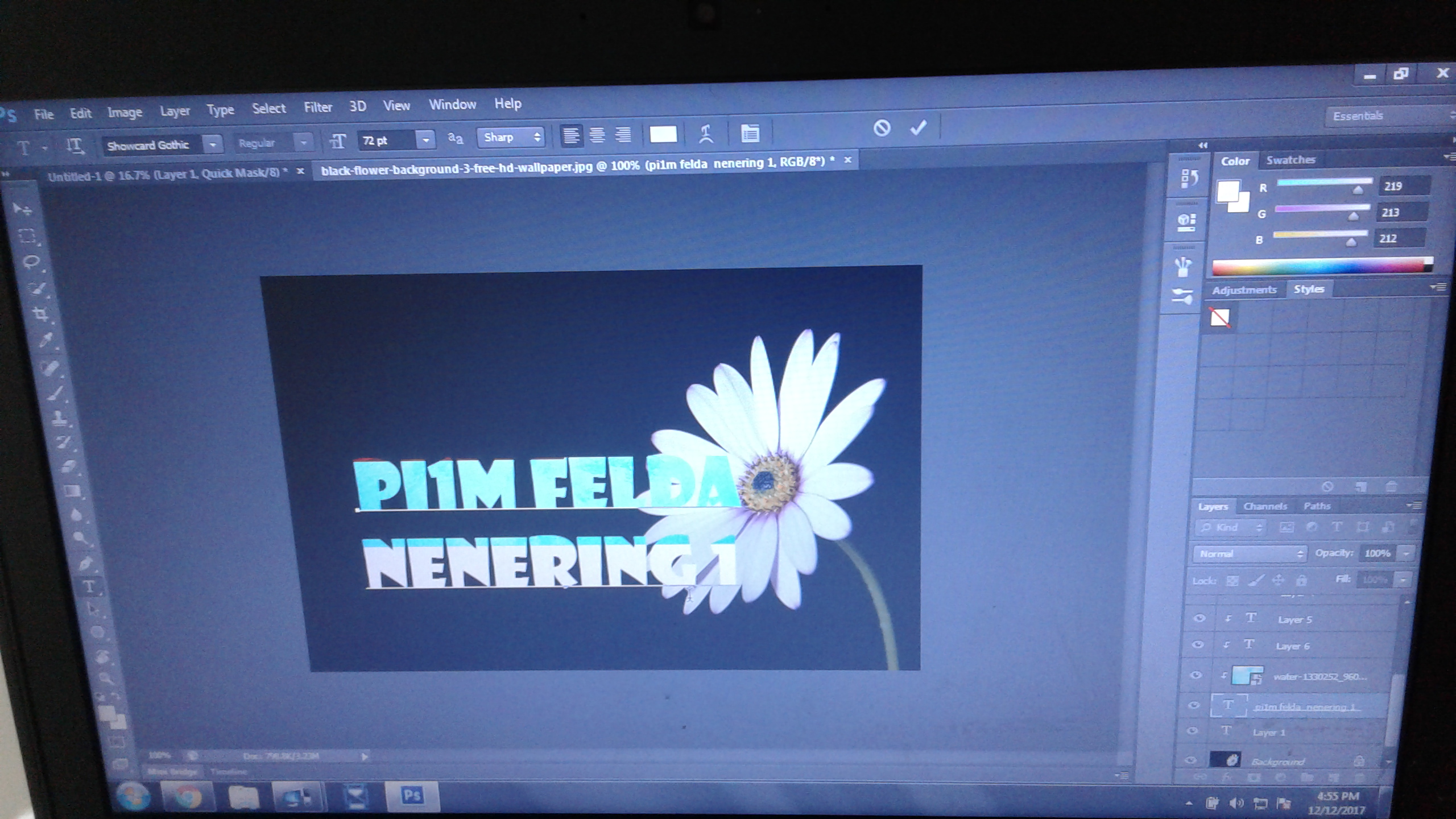Click the text color swatch
This screenshot has height=819, width=1456.
point(663,134)
